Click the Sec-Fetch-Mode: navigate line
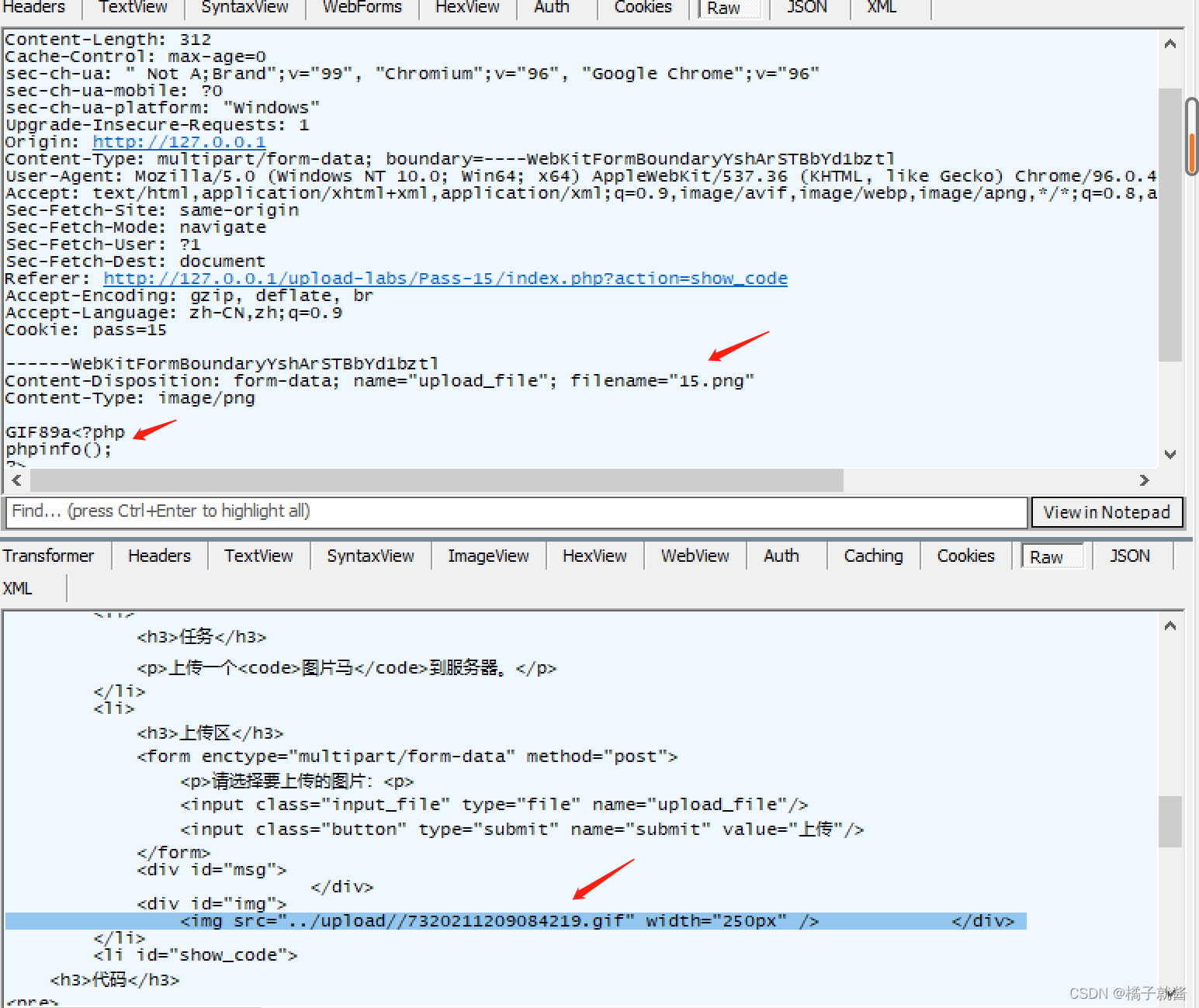 click(136, 227)
